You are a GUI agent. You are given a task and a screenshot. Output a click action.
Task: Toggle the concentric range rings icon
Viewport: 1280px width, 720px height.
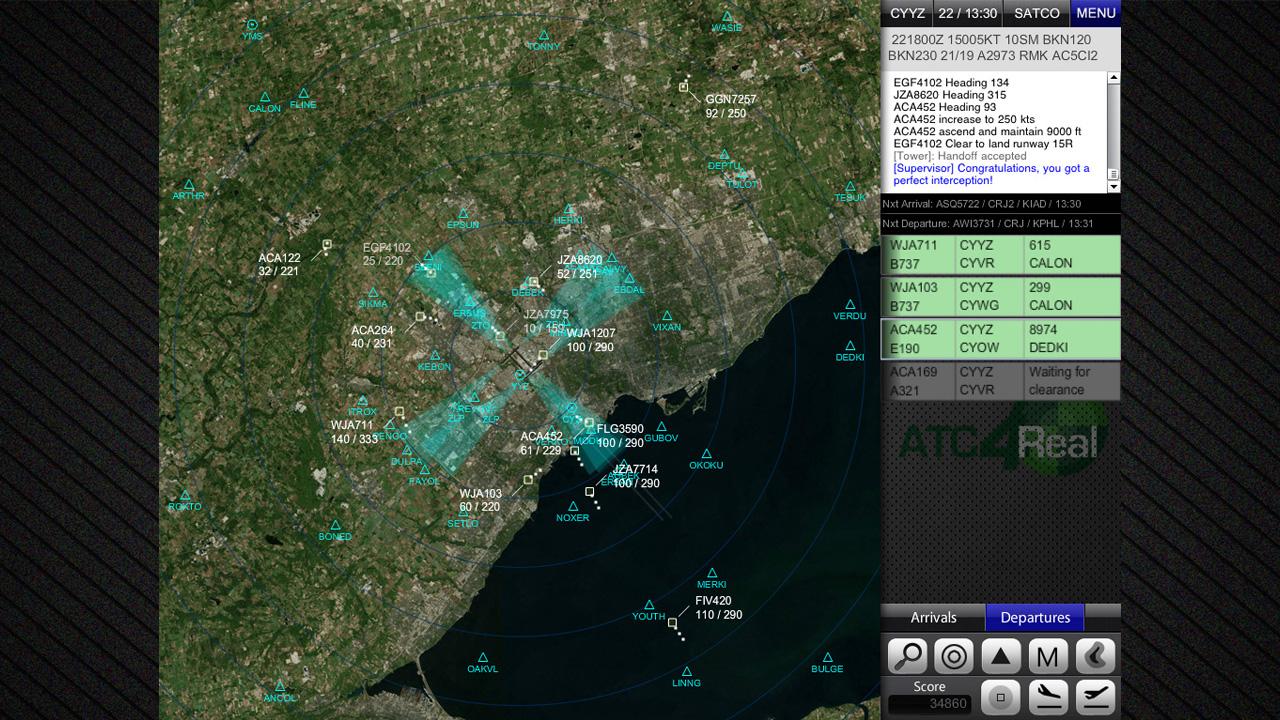[x=954, y=657]
